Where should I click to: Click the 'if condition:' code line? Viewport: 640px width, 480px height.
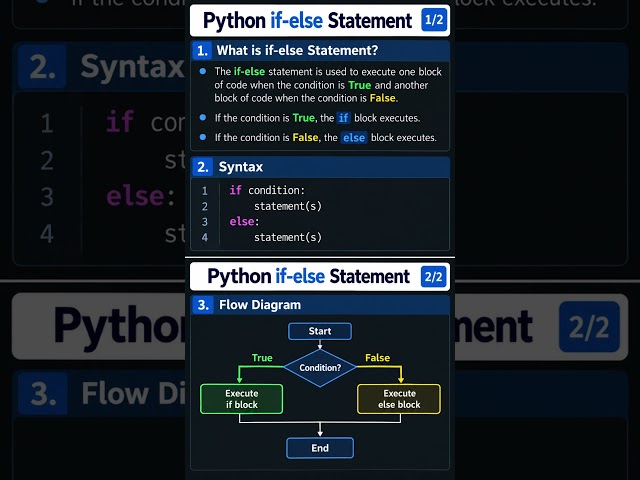pyautogui.click(x=267, y=190)
